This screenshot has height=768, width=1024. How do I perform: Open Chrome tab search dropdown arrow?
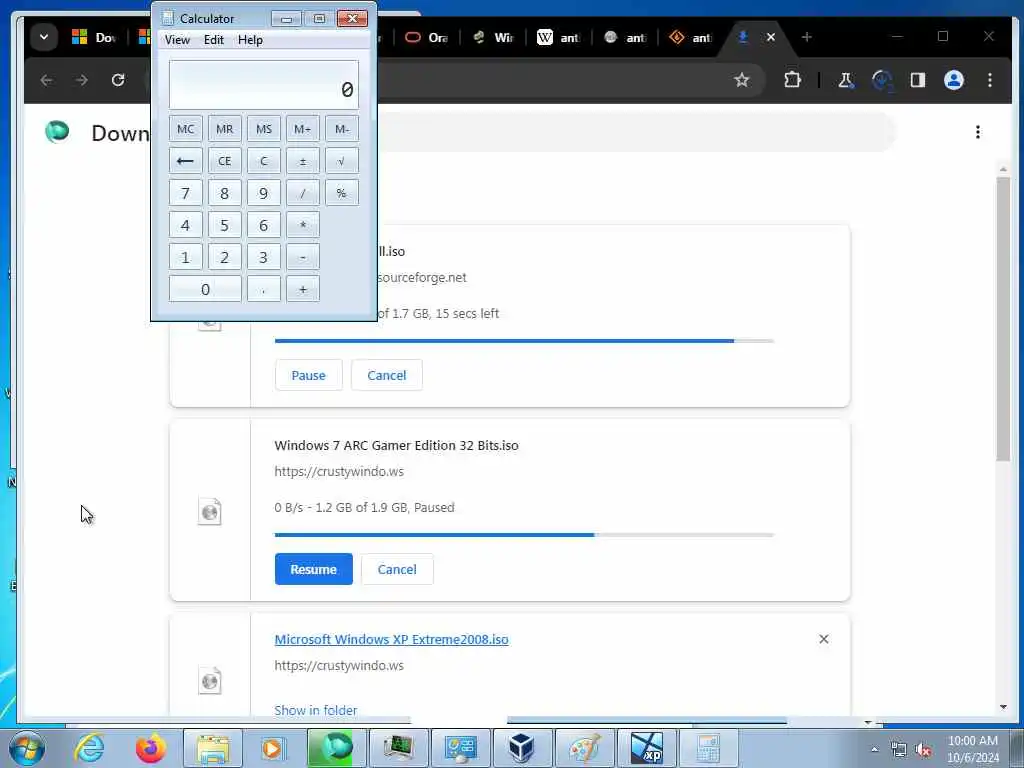coord(44,37)
